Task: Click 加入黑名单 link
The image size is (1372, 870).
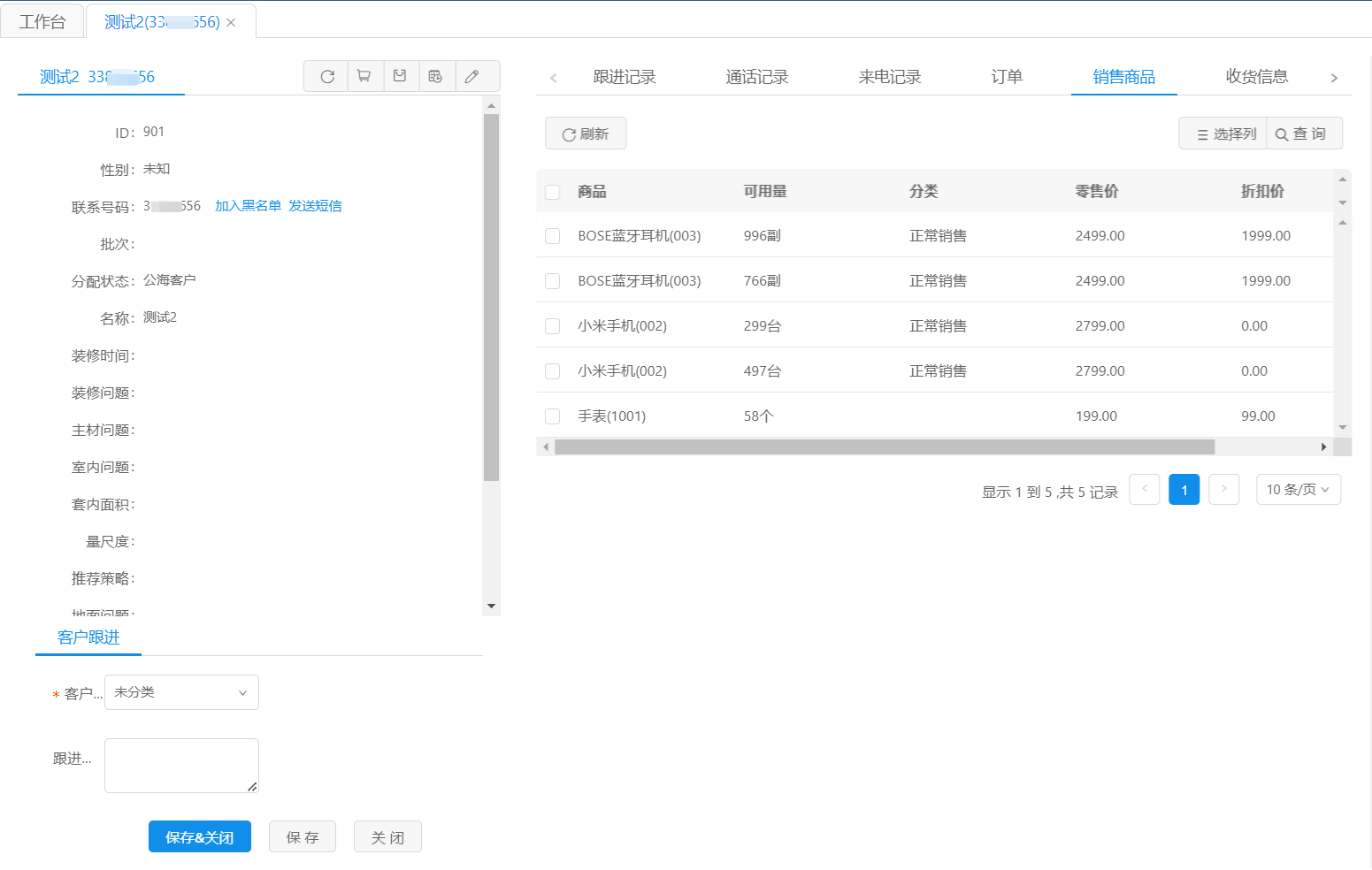Action: (x=249, y=206)
